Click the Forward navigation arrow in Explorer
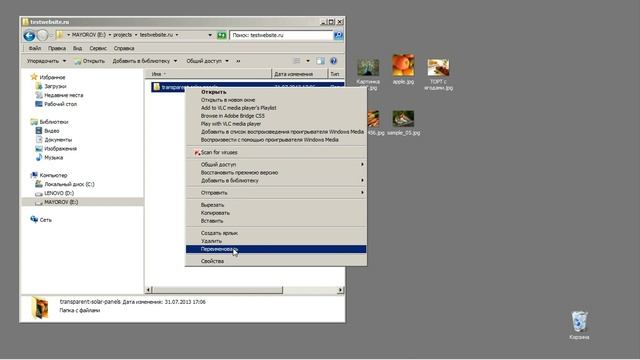640x360 pixels. 42,36
